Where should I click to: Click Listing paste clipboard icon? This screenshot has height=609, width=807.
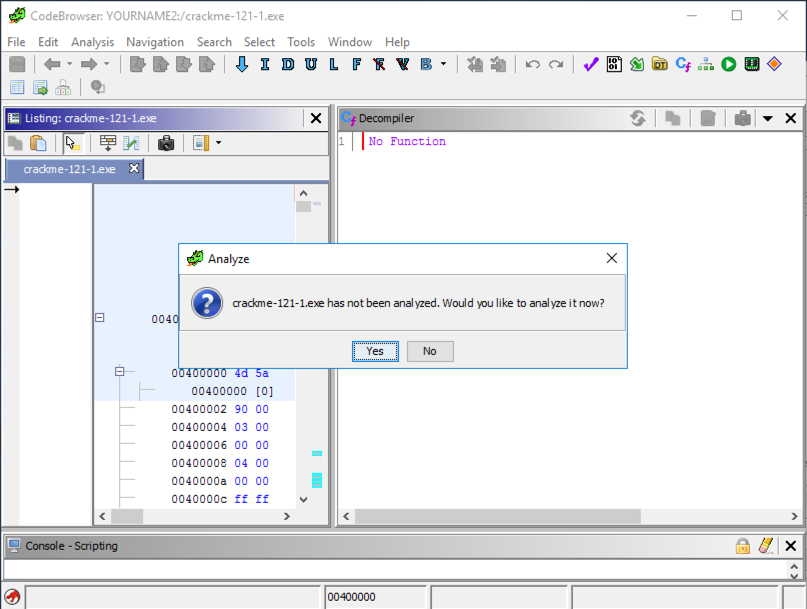coord(38,143)
